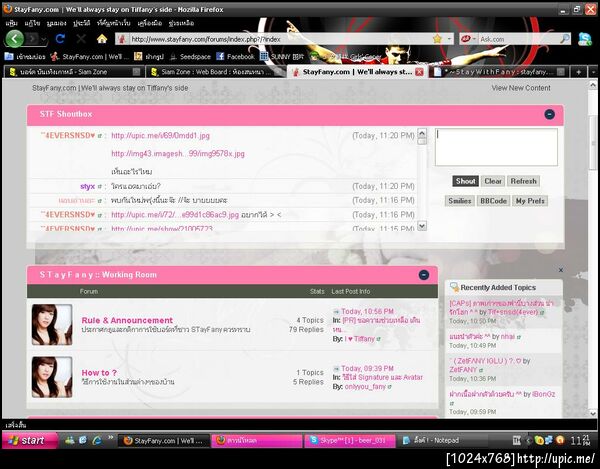Collapse the STF Shoutbox panel

[x=549, y=114]
